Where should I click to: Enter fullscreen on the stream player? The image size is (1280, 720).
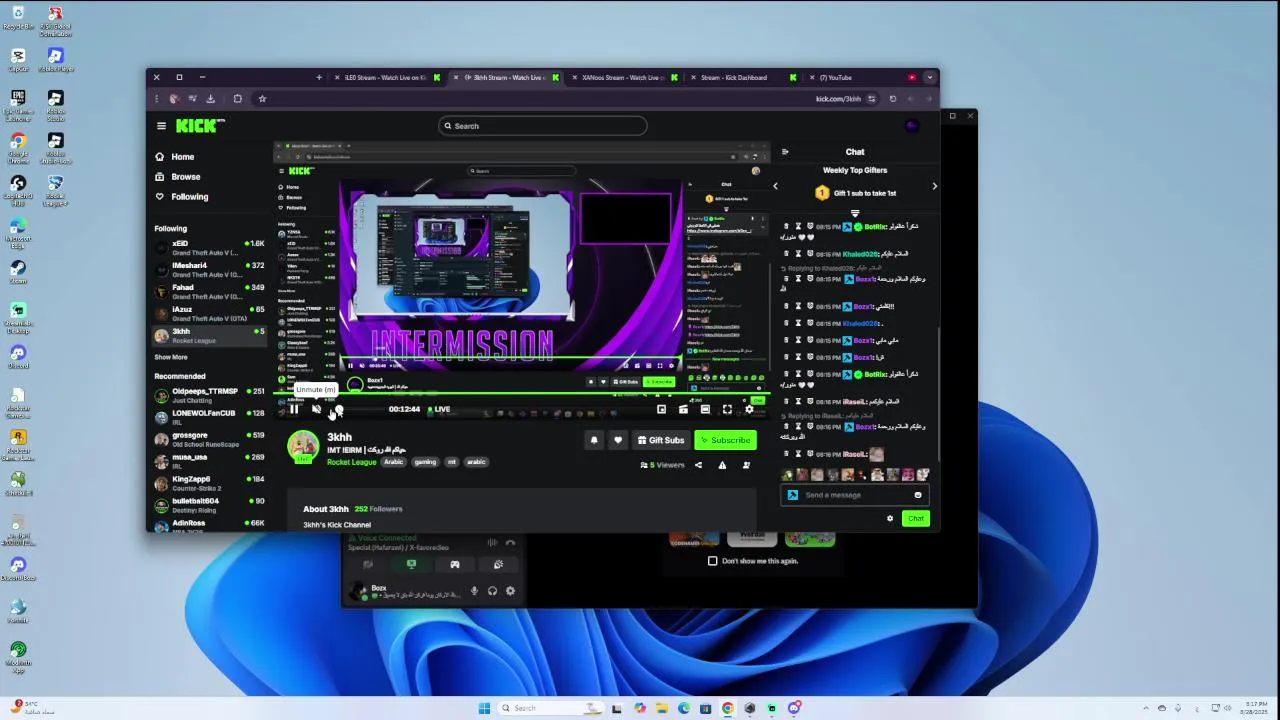(x=727, y=409)
